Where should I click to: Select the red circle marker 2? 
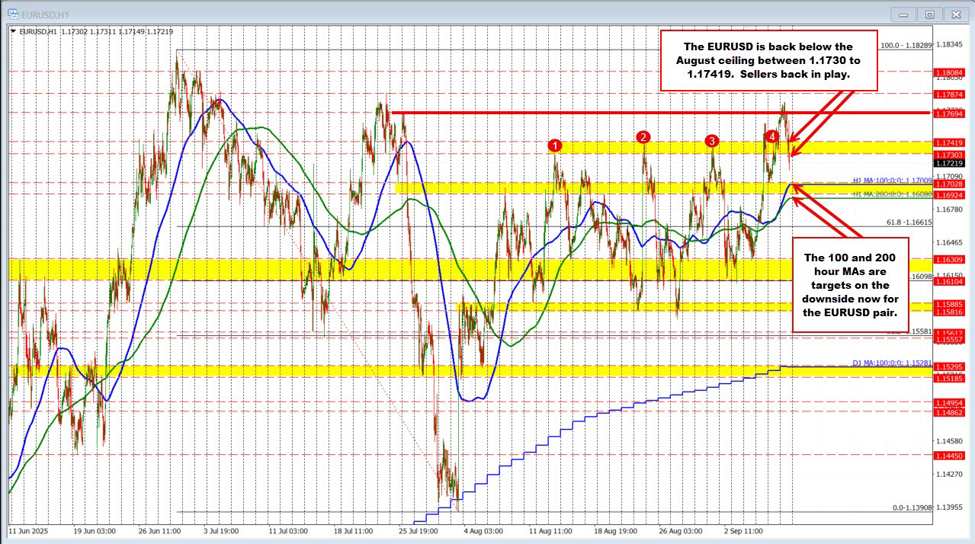click(x=644, y=137)
